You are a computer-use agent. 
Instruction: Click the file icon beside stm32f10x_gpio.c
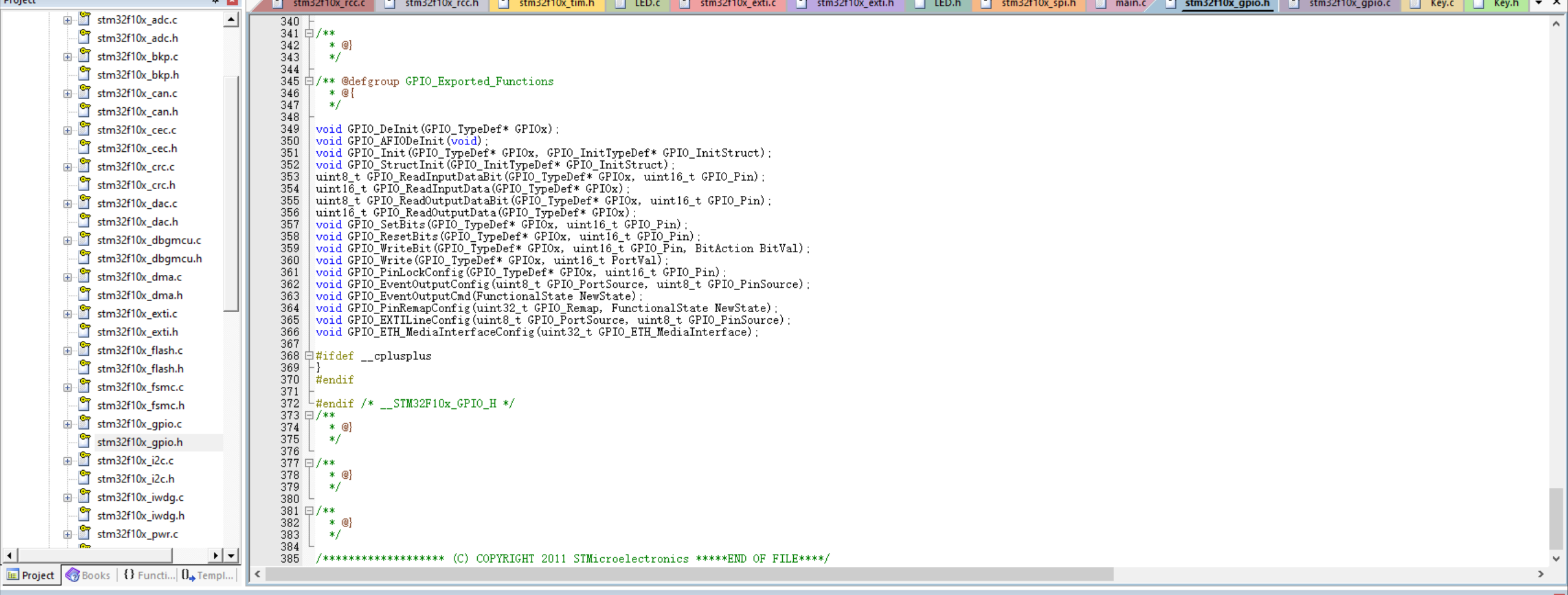(85, 423)
